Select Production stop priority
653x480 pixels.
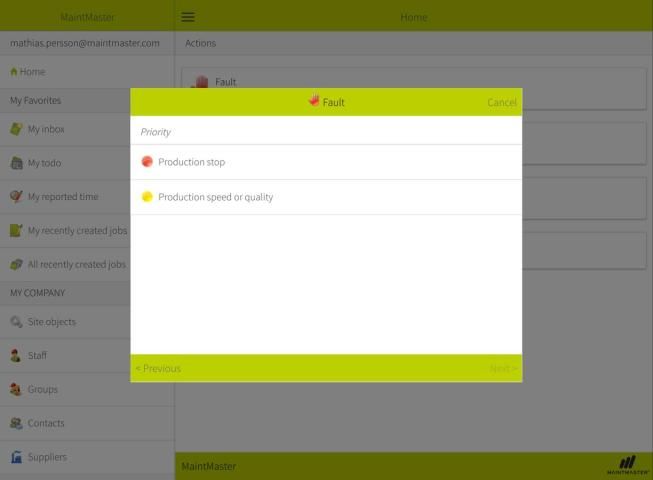coord(191,162)
